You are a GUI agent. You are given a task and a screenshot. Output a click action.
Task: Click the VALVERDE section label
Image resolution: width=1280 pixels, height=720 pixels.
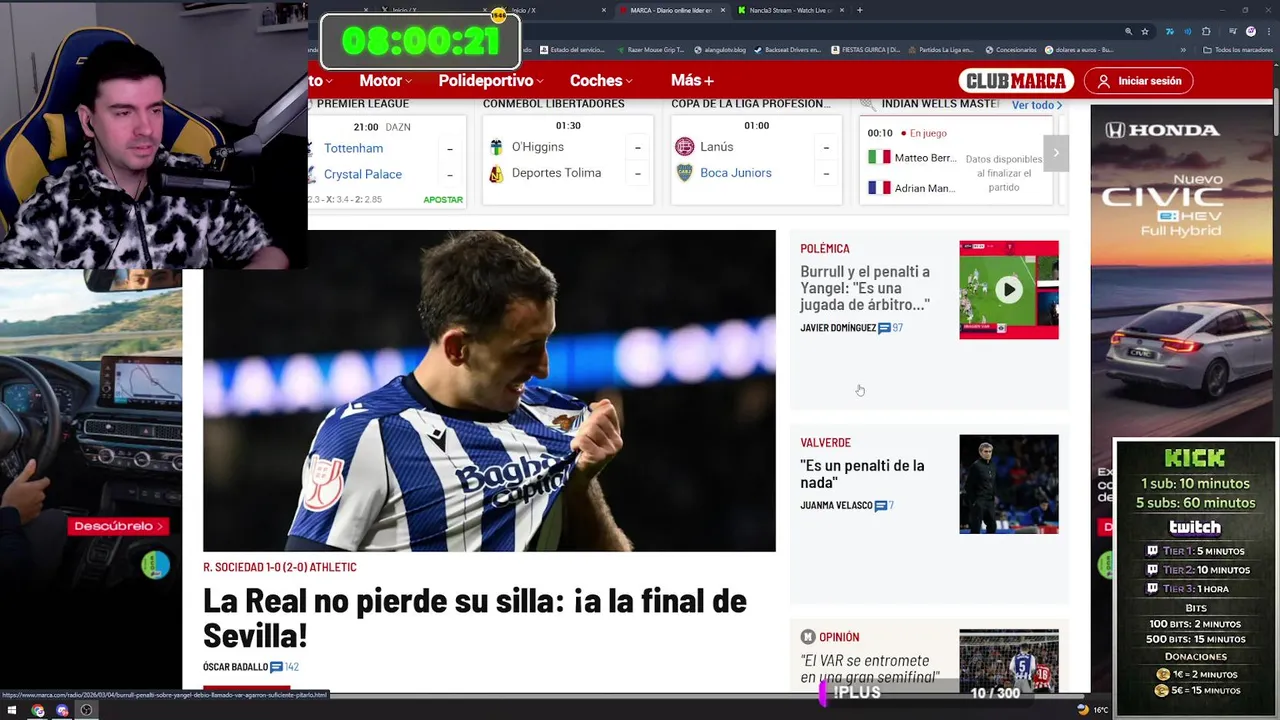[825, 443]
